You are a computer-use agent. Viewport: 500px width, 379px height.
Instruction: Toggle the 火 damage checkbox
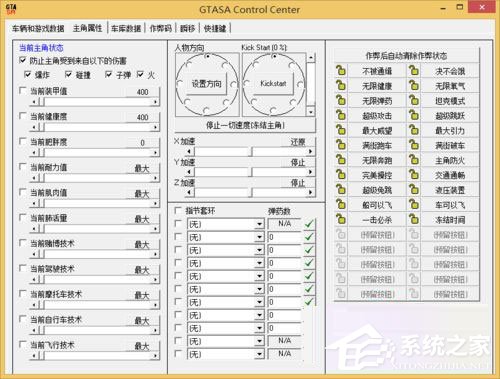click(x=140, y=75)
